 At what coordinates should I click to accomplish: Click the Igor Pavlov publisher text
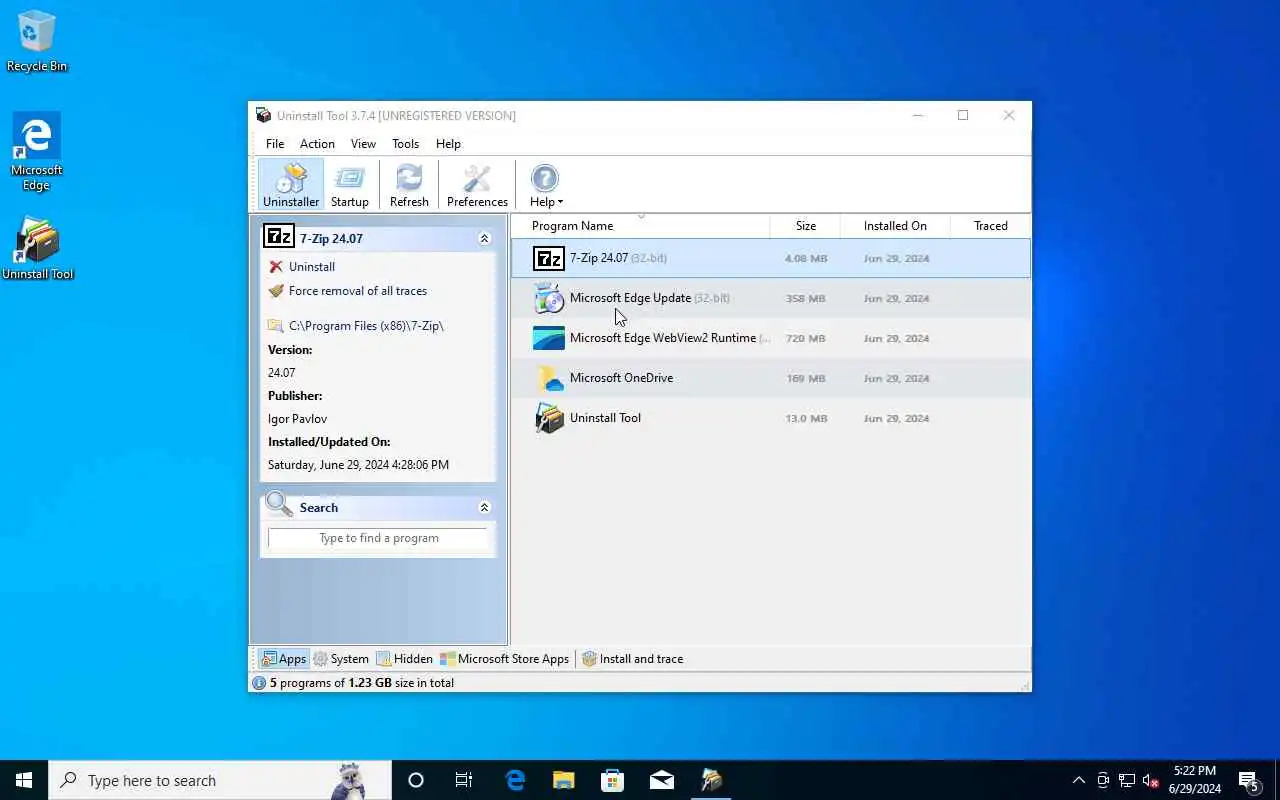[297, 419]
